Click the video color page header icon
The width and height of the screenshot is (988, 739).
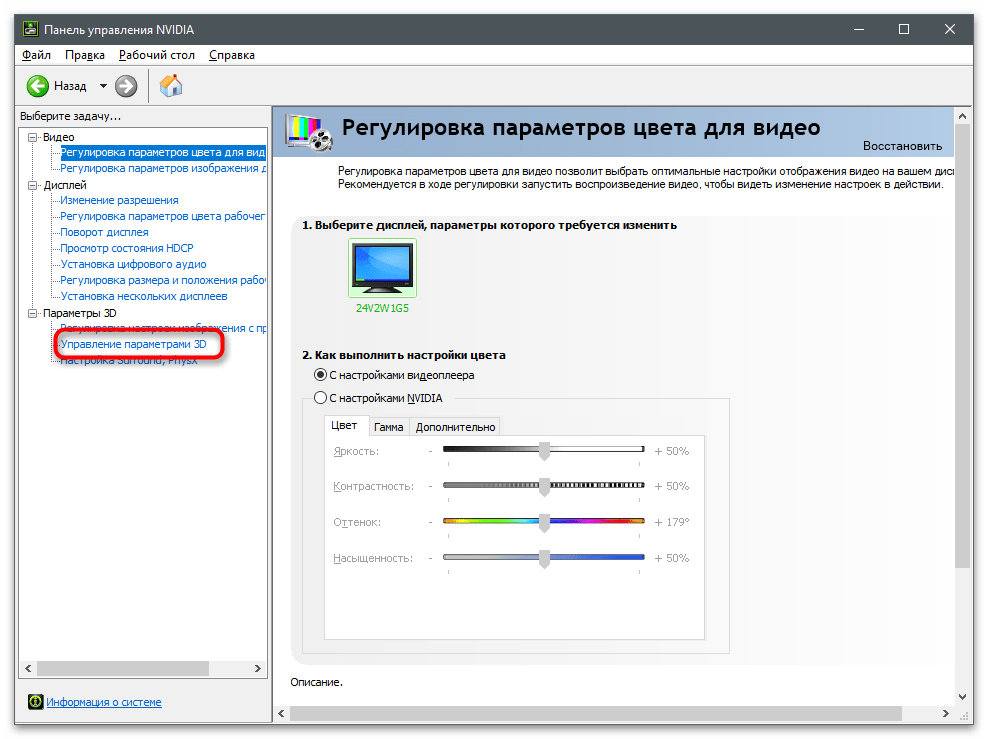(309, 132)
